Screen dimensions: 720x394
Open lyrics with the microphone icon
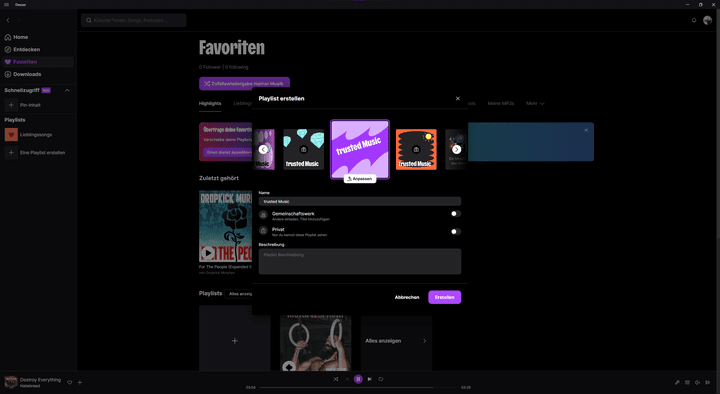point(677,382)
